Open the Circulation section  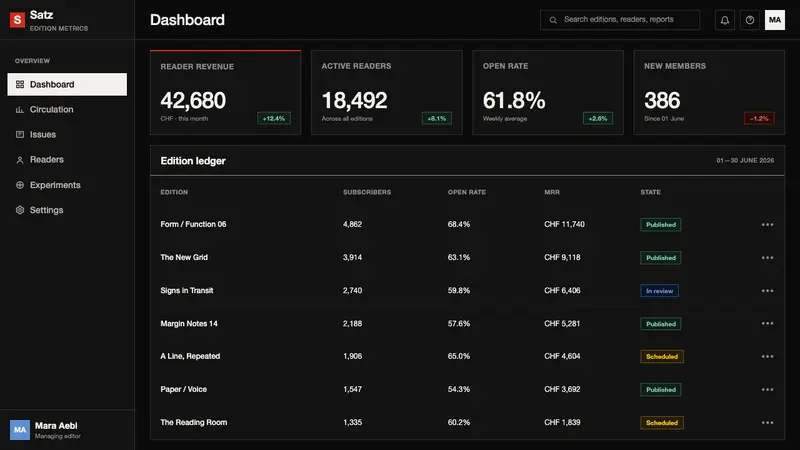point(67,109)
